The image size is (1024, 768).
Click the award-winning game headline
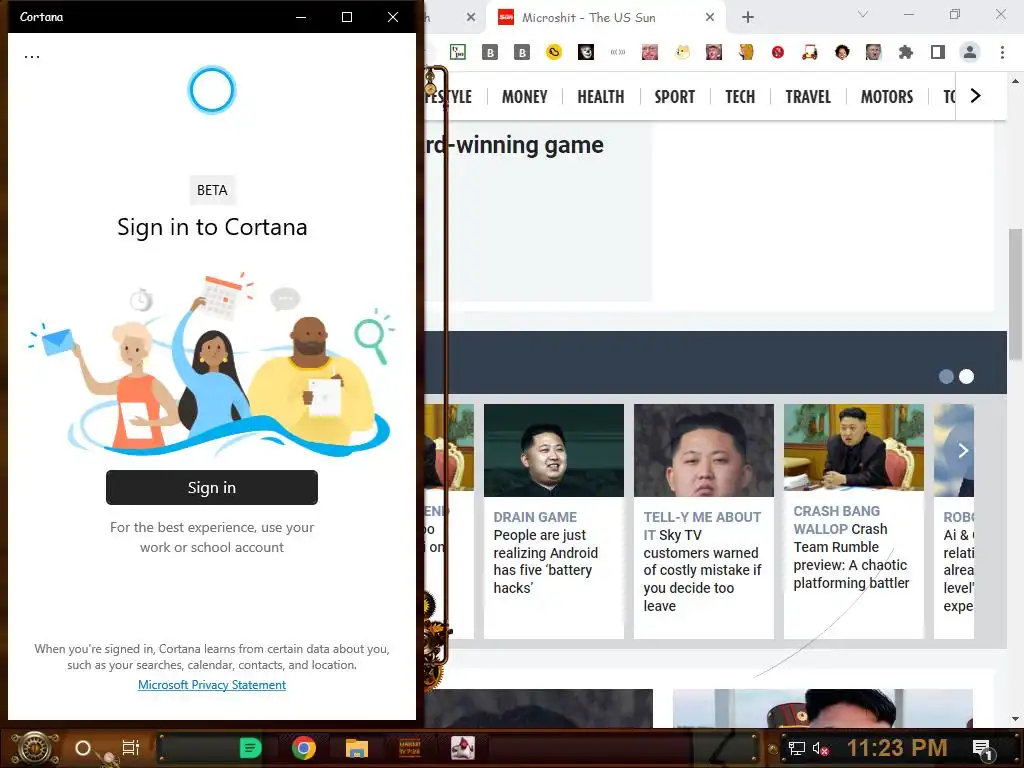click(514, 145)
